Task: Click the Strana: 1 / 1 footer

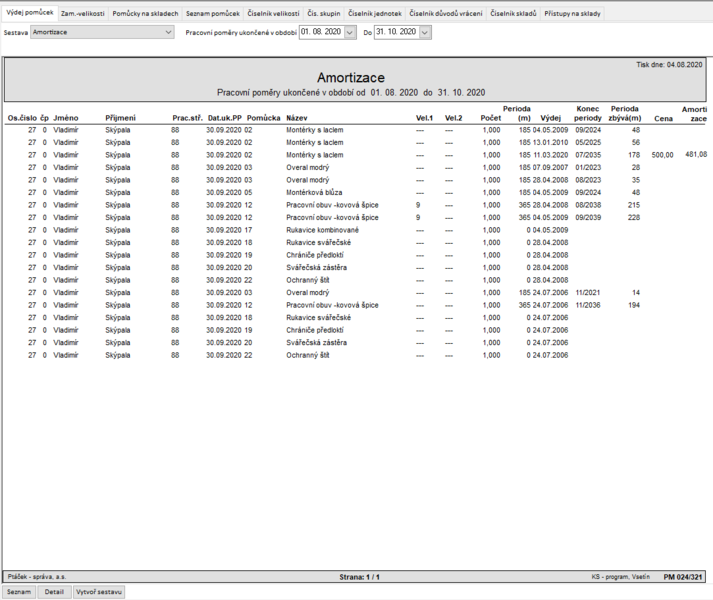Action: pyautogui.click(x=359, y=577)
